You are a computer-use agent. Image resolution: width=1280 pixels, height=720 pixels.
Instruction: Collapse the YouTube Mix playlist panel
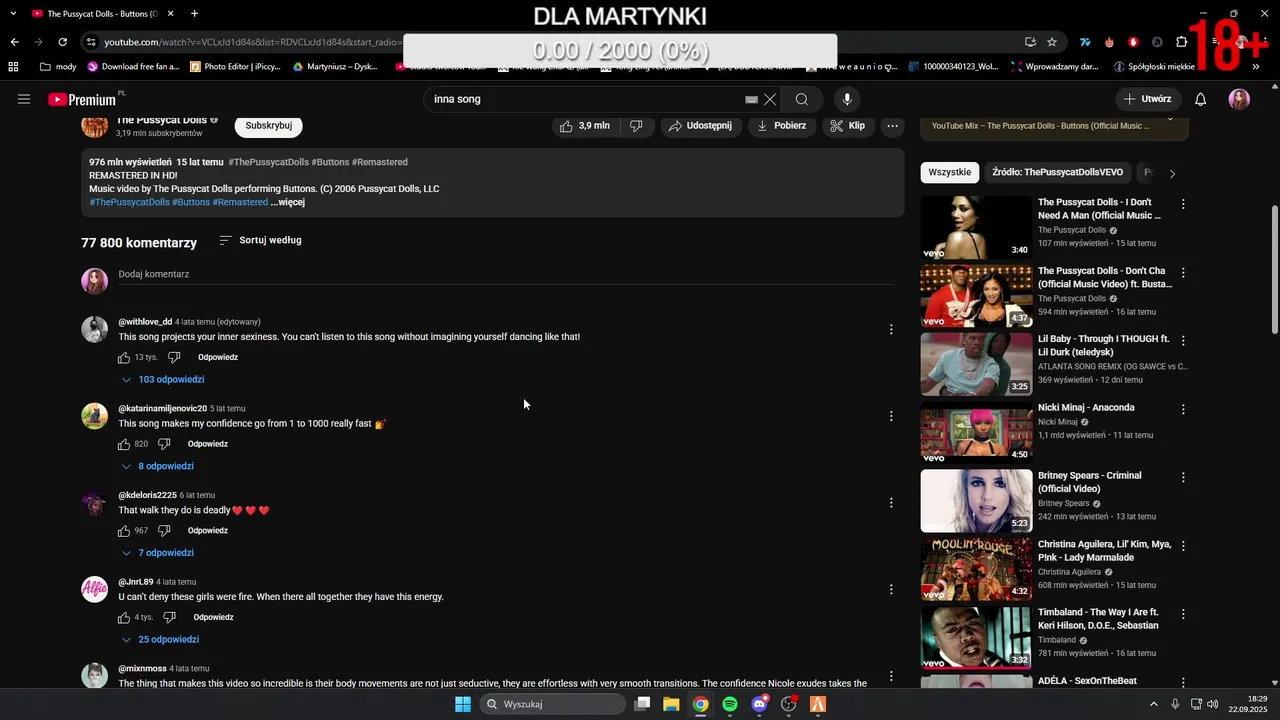pos(1171,117)
